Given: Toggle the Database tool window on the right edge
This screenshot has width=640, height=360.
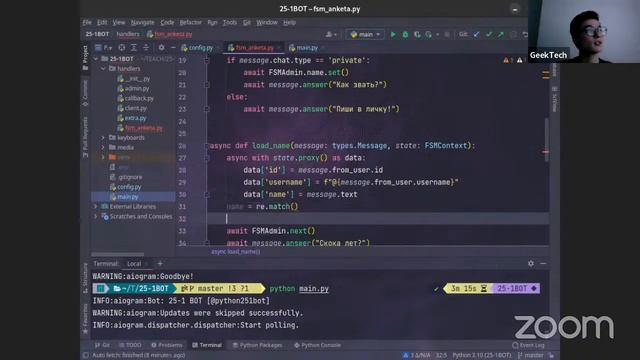Looking at the screenshot, I should 555,69.
